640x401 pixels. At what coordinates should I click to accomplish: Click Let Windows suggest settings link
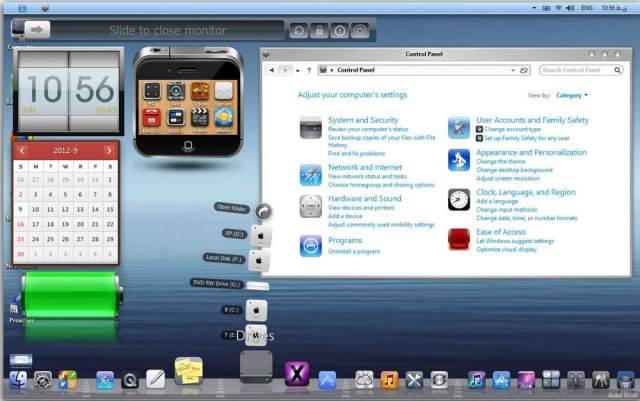pyautogui.click(x=515, y=241)
